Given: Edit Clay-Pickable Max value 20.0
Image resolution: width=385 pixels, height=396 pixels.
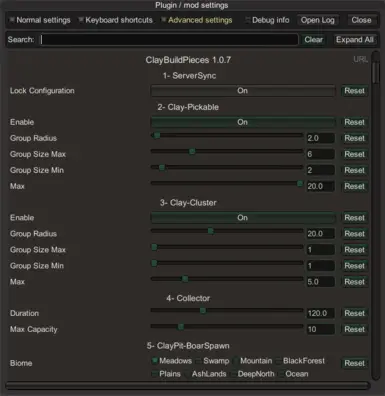Looking at the screenshot, I should pyautogui.click(x=320, y=186).
